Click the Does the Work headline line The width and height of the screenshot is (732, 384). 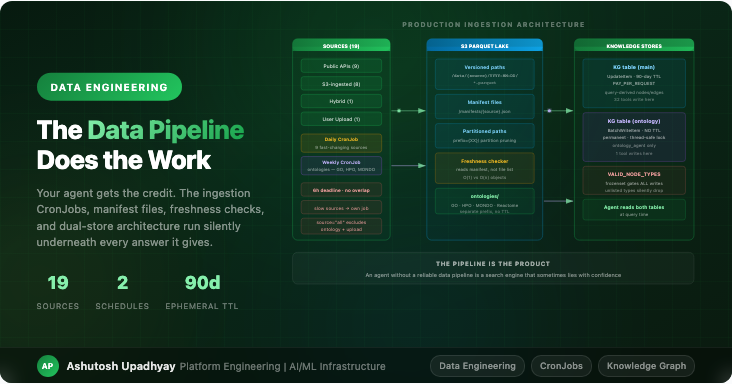[124, 160]
